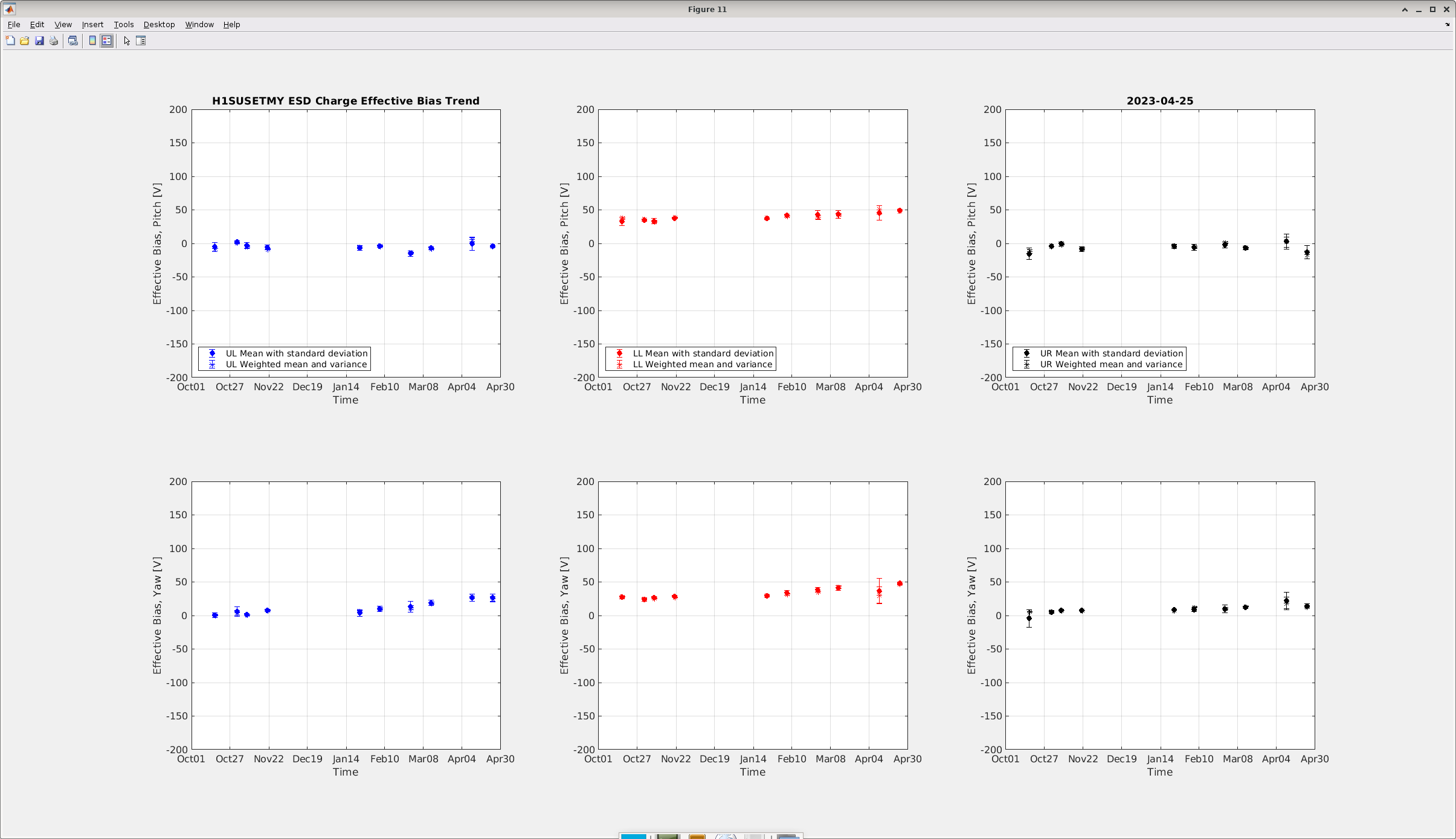Open the Edit menu
1456x839 pixels.
coord(37,25)
